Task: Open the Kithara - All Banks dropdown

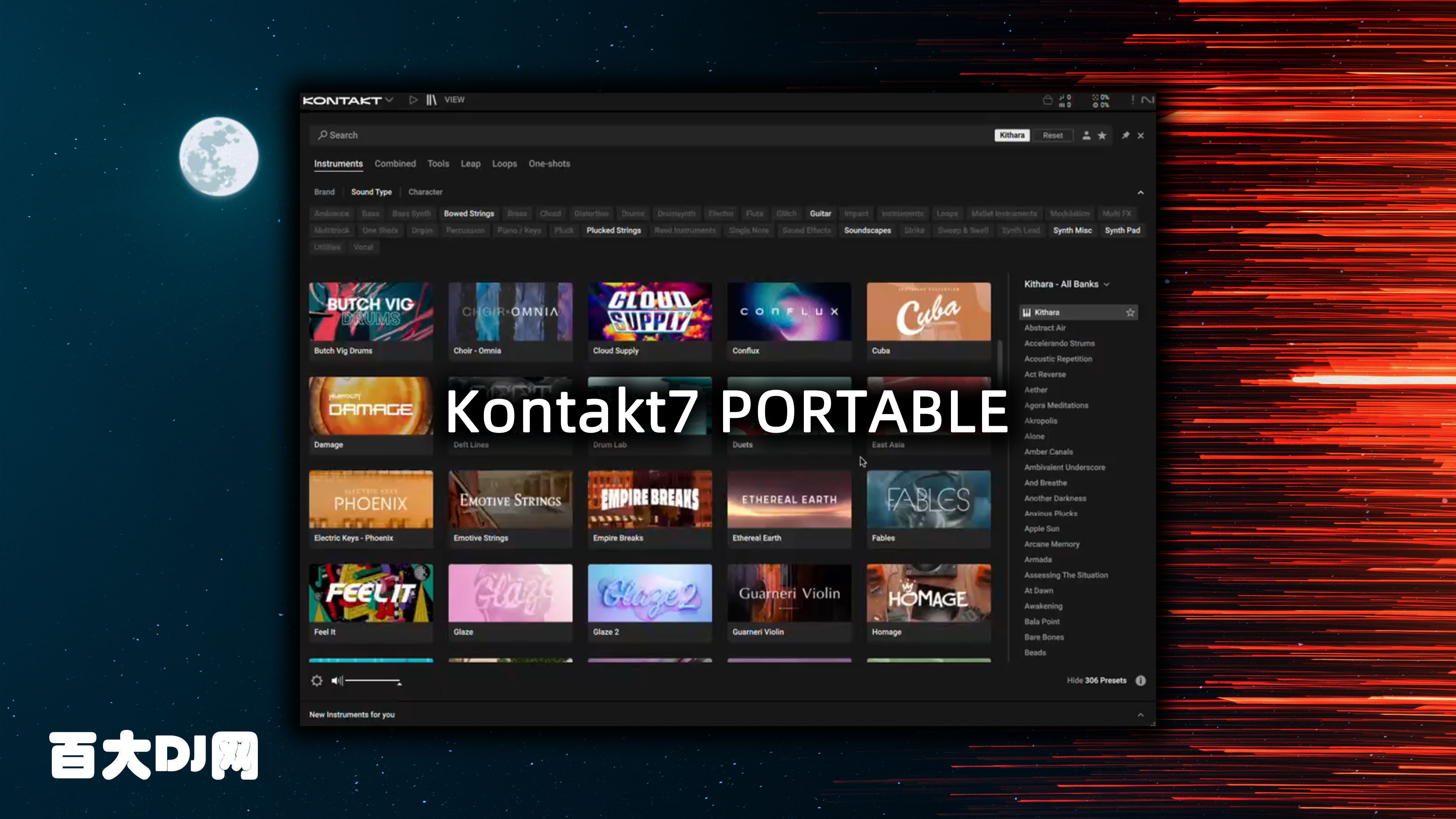Action: (x=1067, y=284)
